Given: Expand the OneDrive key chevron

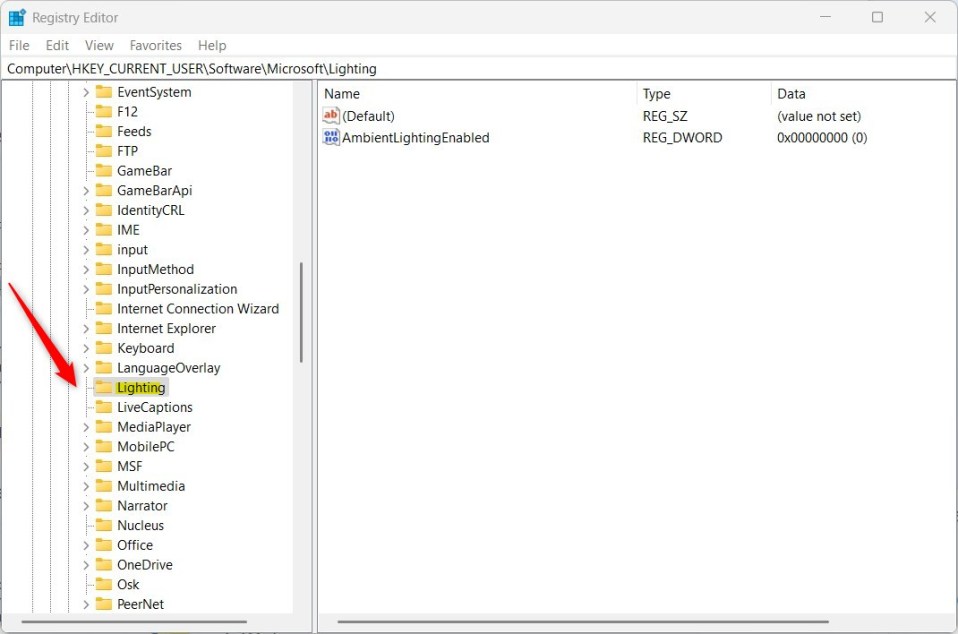Looking at the screenshot, I should 86,565.
